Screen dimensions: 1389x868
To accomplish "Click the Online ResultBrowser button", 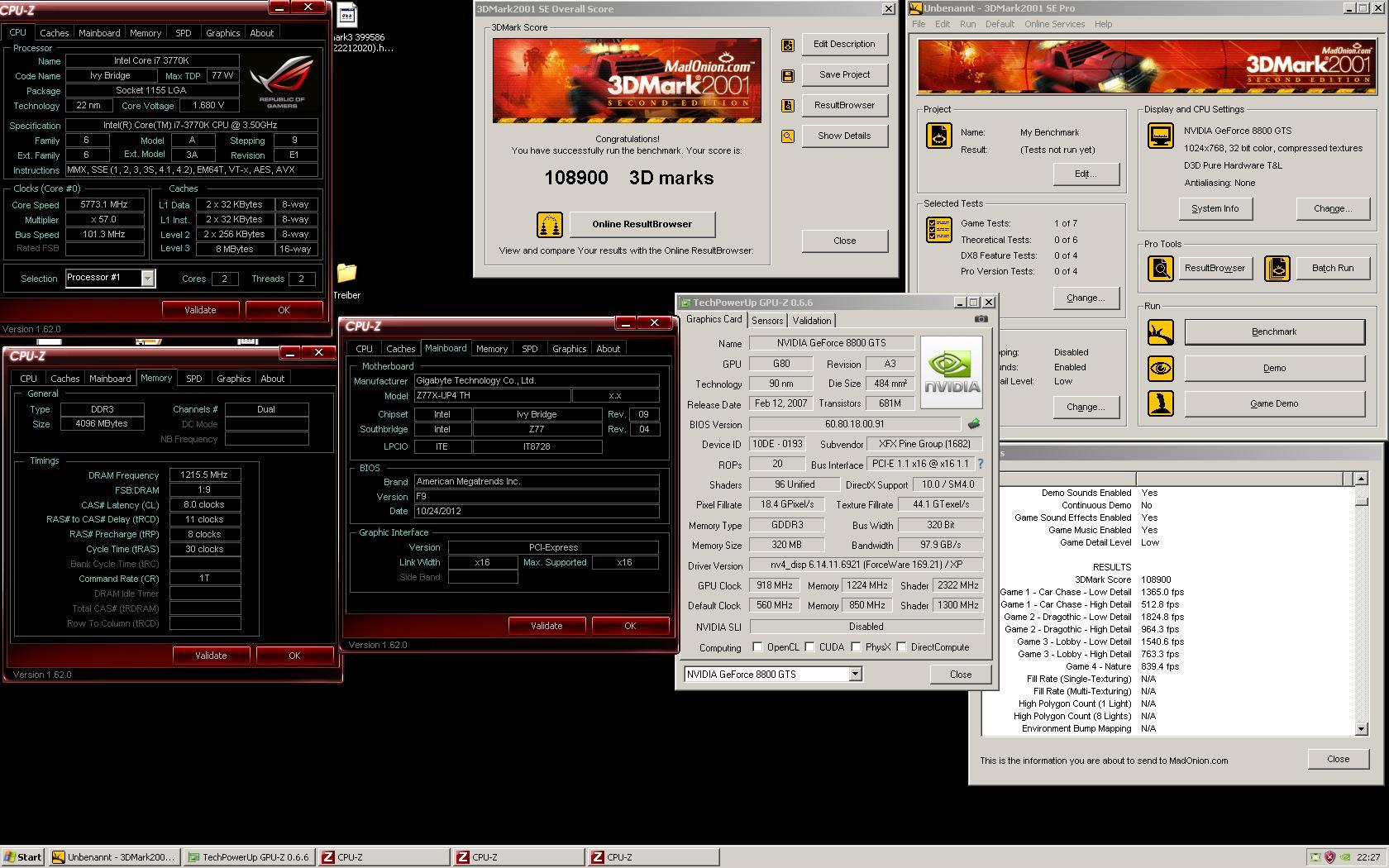I will (642, 224).
